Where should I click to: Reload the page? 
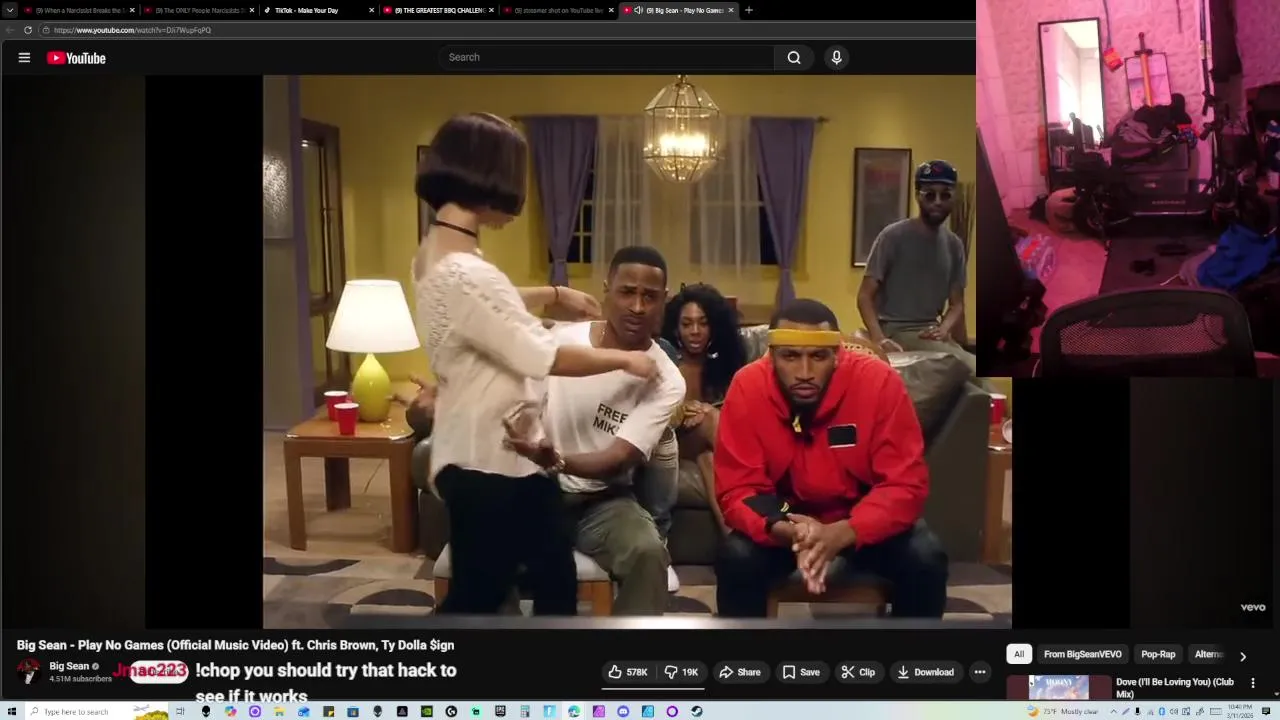[x=28, y=30]
